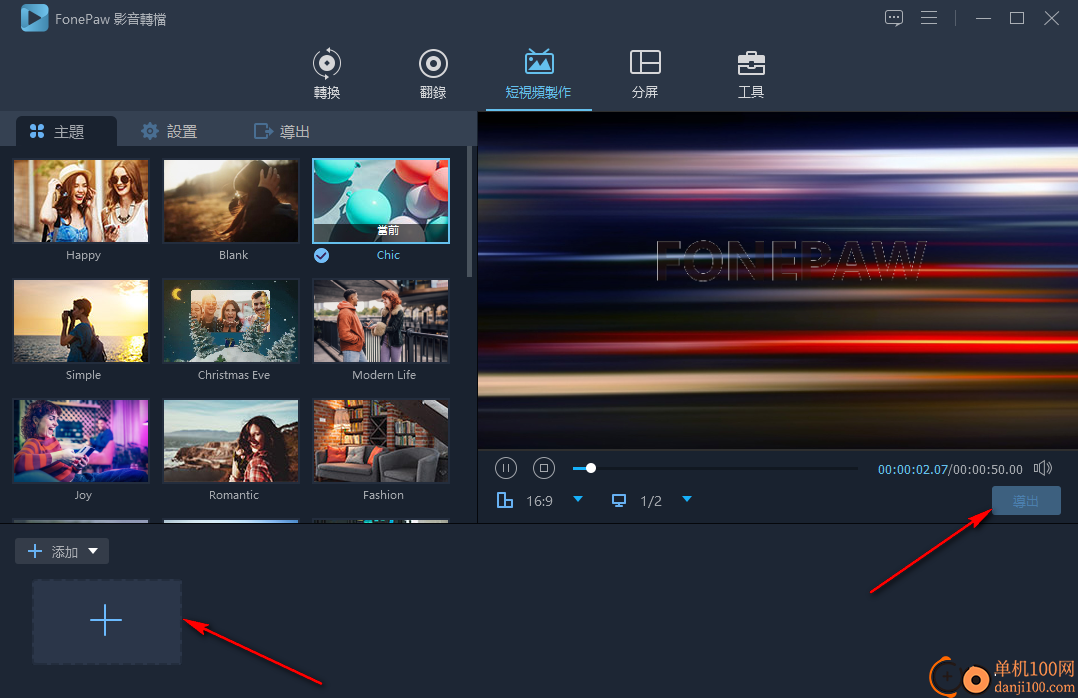Select the Simple theme thumbnail
Screen dimensions: 1078x698
[81, 320]
